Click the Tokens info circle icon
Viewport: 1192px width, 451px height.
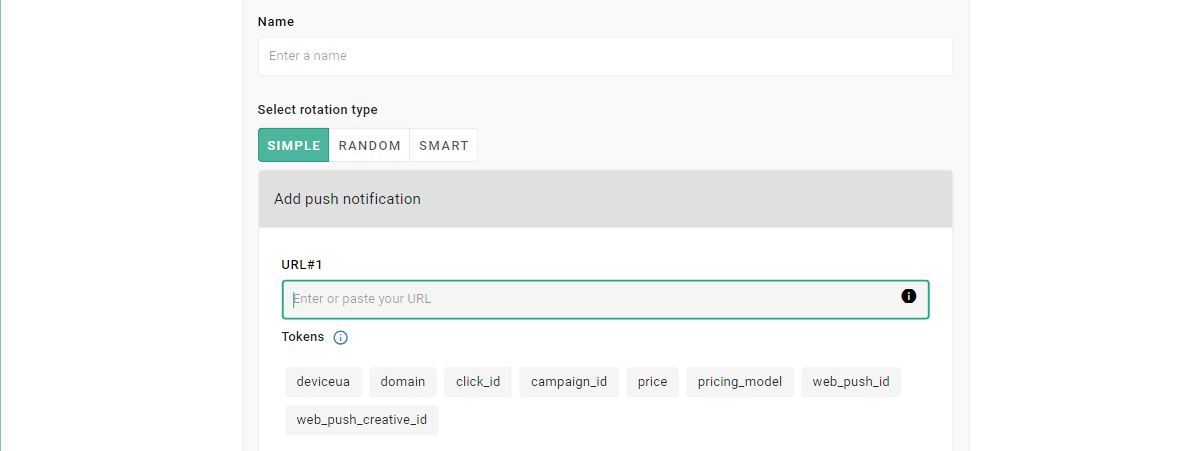(x=340, y=338)
